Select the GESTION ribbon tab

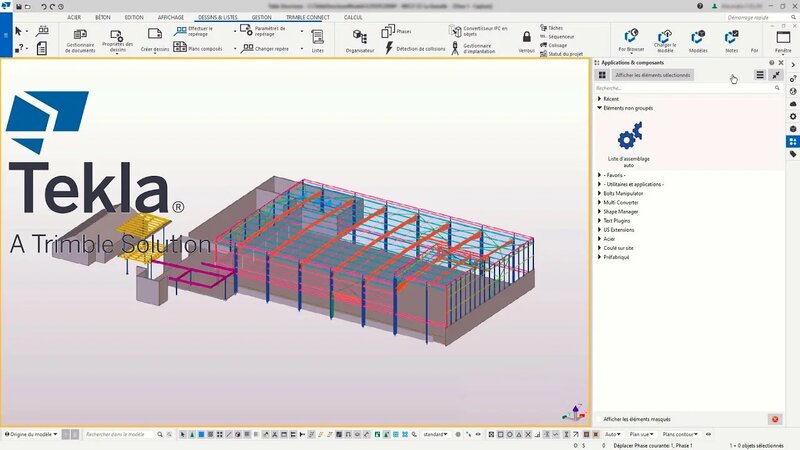[261, 17]
